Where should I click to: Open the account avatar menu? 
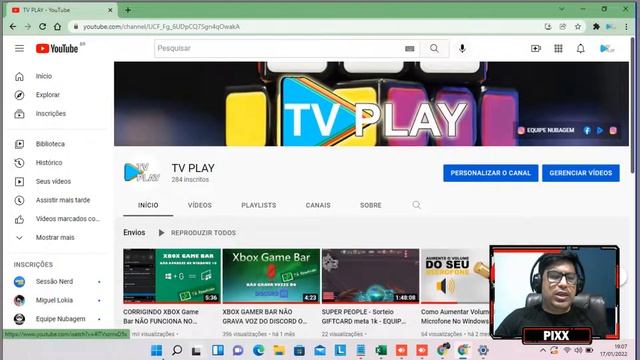point(607,49)
